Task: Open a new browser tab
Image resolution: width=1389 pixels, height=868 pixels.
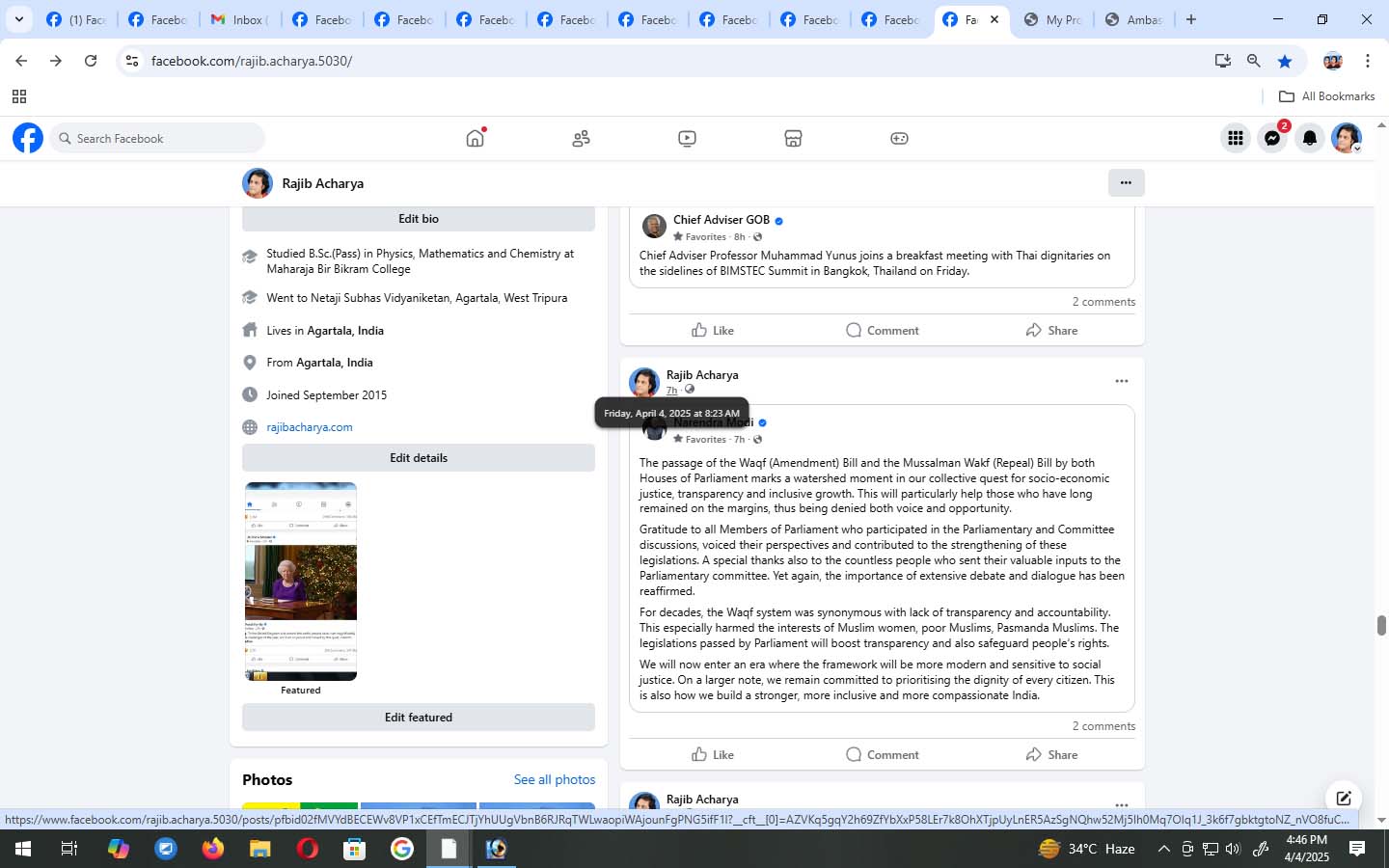Action: tap(1191, 19)
